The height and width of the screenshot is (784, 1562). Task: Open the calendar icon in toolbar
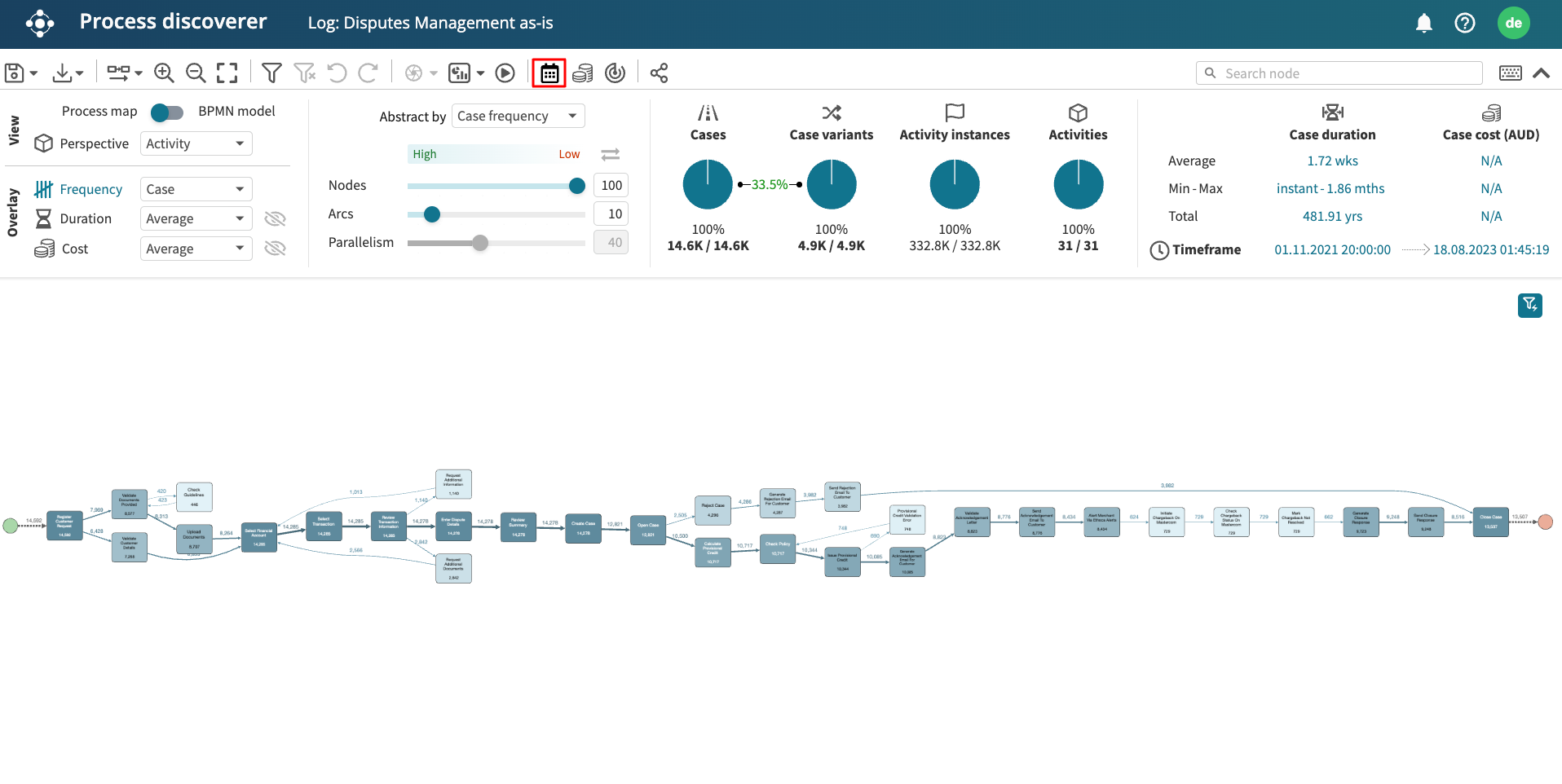tap(549, 73)
